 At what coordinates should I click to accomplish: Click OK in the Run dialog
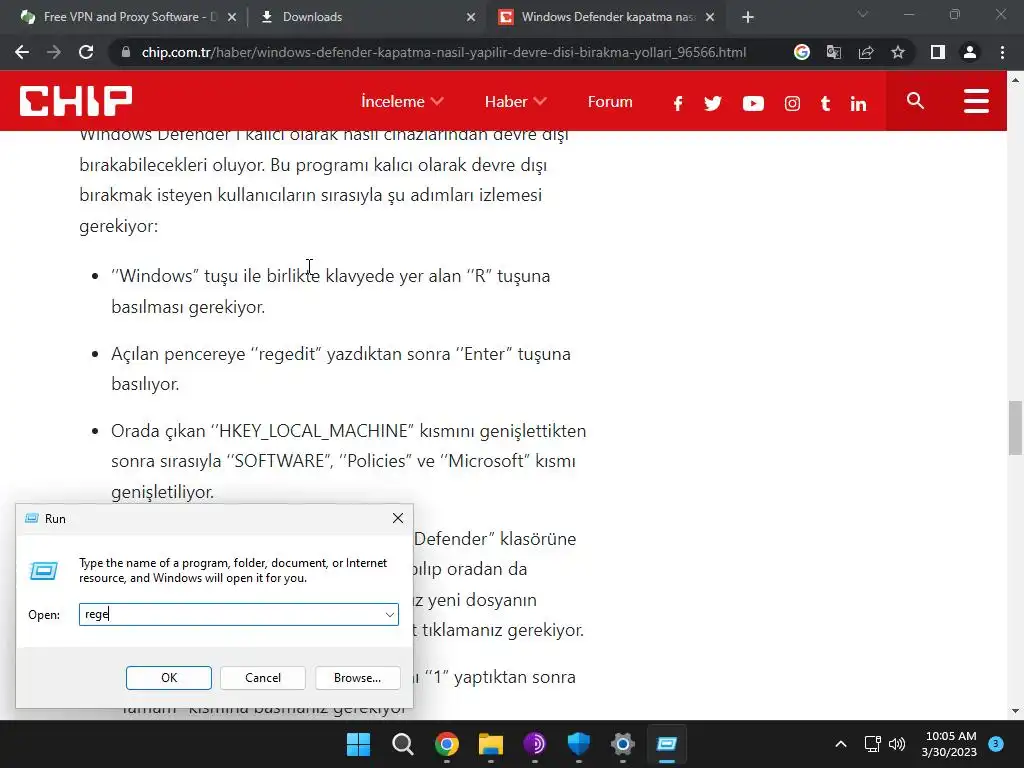tap(168, 678)
